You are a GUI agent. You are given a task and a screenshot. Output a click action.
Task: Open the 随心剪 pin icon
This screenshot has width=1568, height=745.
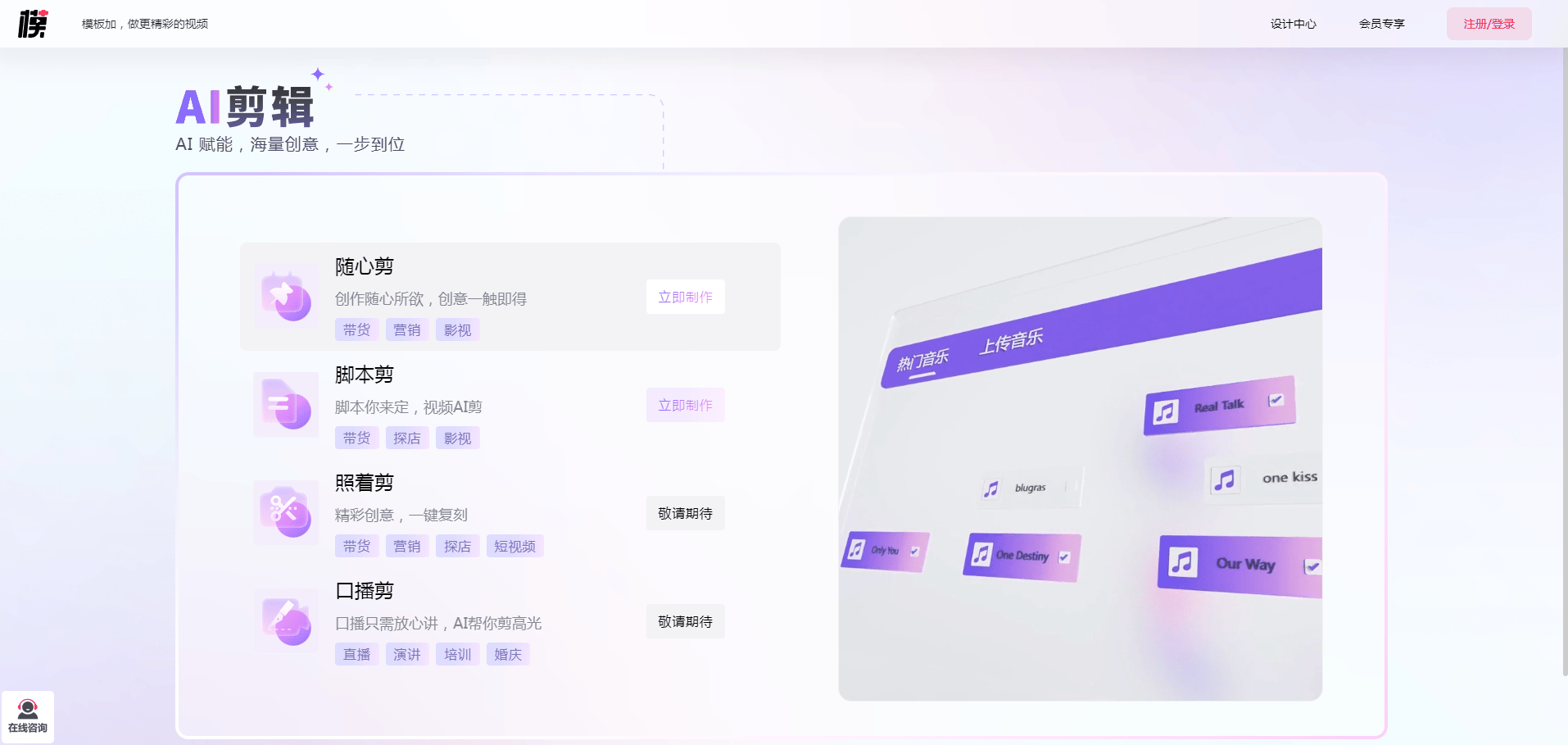(286, 297)
